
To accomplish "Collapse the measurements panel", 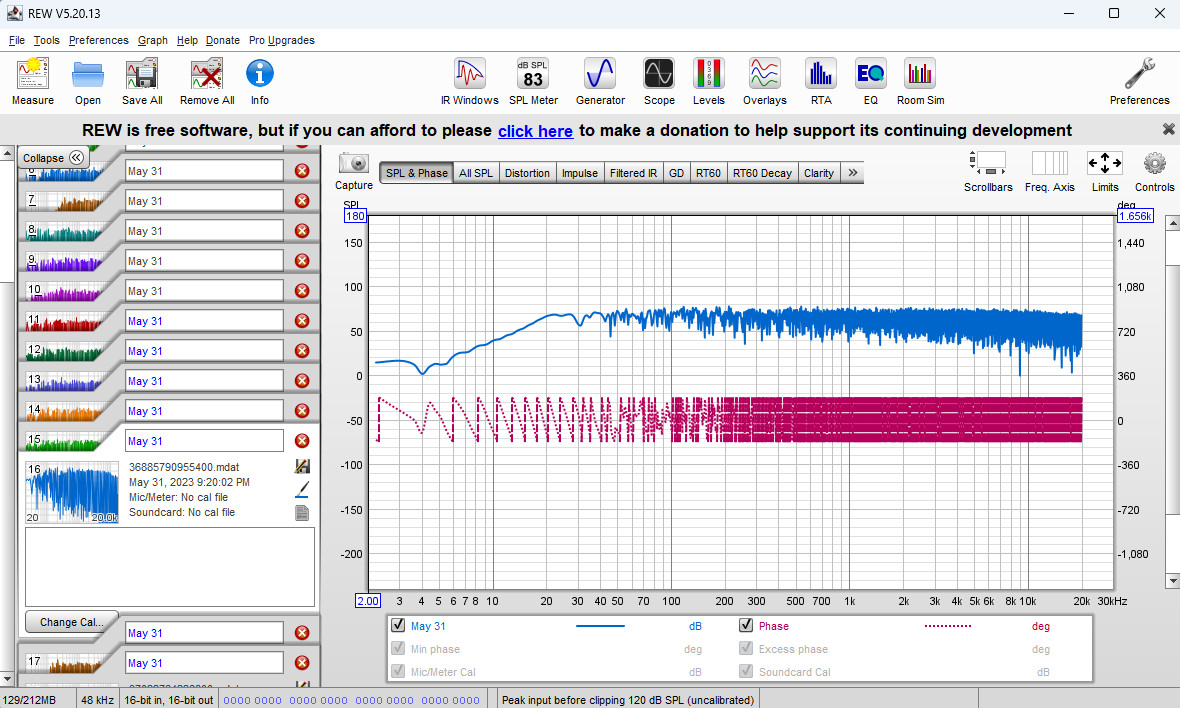I will (53, 157).
